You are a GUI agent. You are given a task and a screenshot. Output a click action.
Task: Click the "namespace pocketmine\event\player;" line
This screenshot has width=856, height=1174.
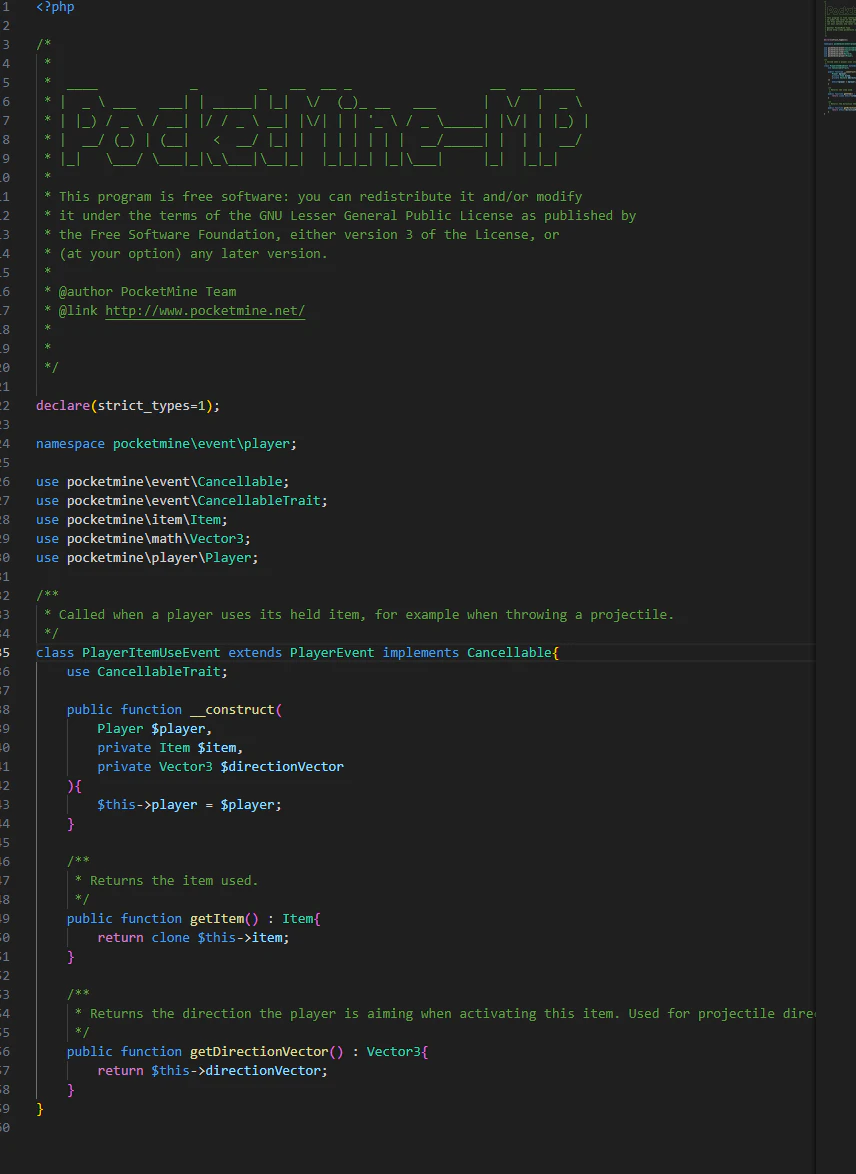click(x=166, y=444)
